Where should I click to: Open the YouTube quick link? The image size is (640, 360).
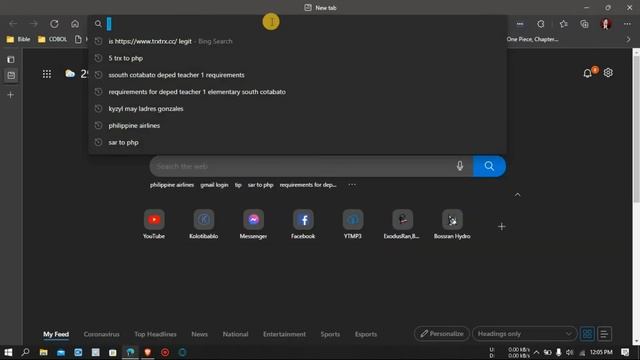[154, 224]
